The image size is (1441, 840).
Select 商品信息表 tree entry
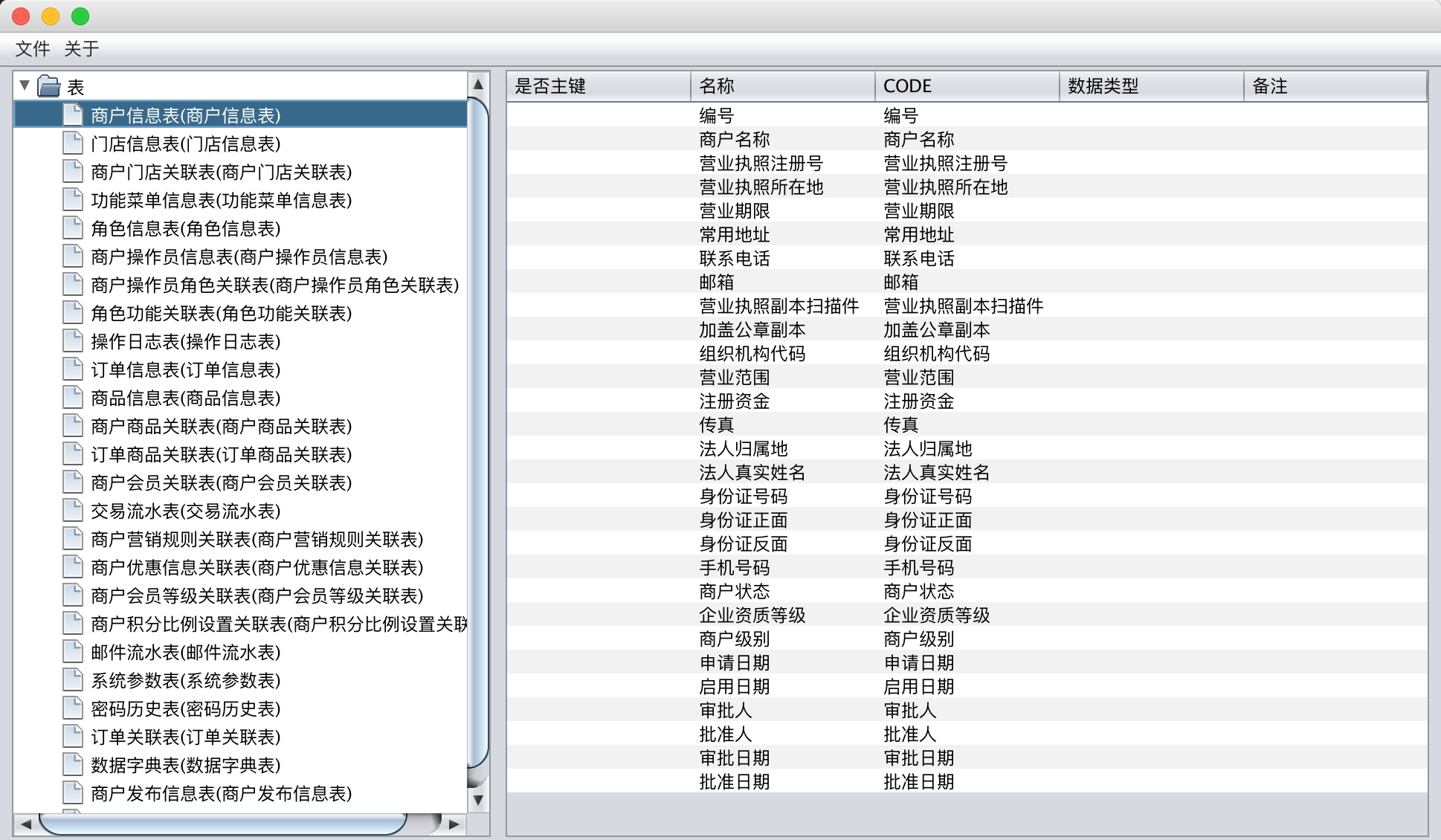(185, 398)
